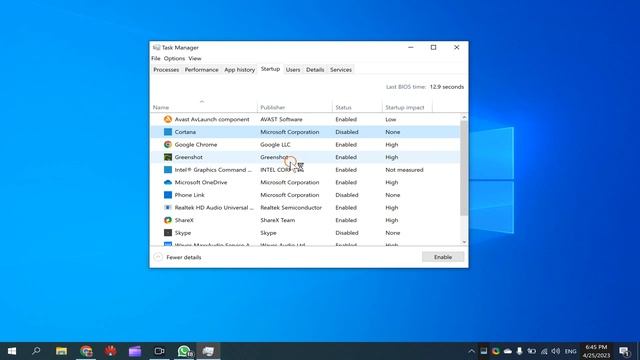Switch ENG input language indicator
The width and height of the screenshot is (640, 360).
[571, 351]
